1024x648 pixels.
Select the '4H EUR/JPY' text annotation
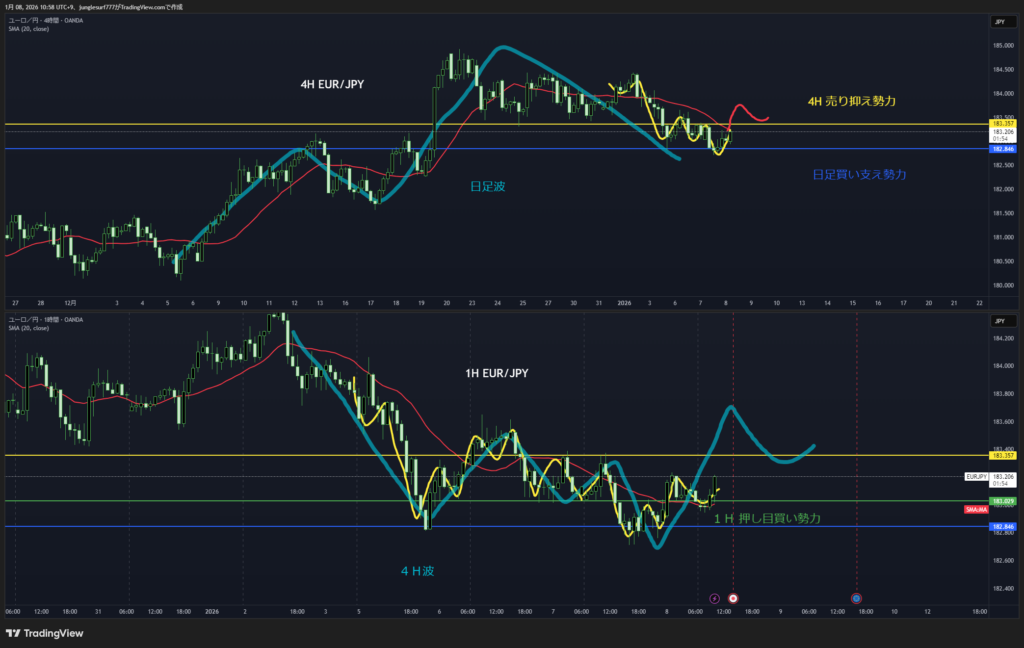[x=332, y=85]
